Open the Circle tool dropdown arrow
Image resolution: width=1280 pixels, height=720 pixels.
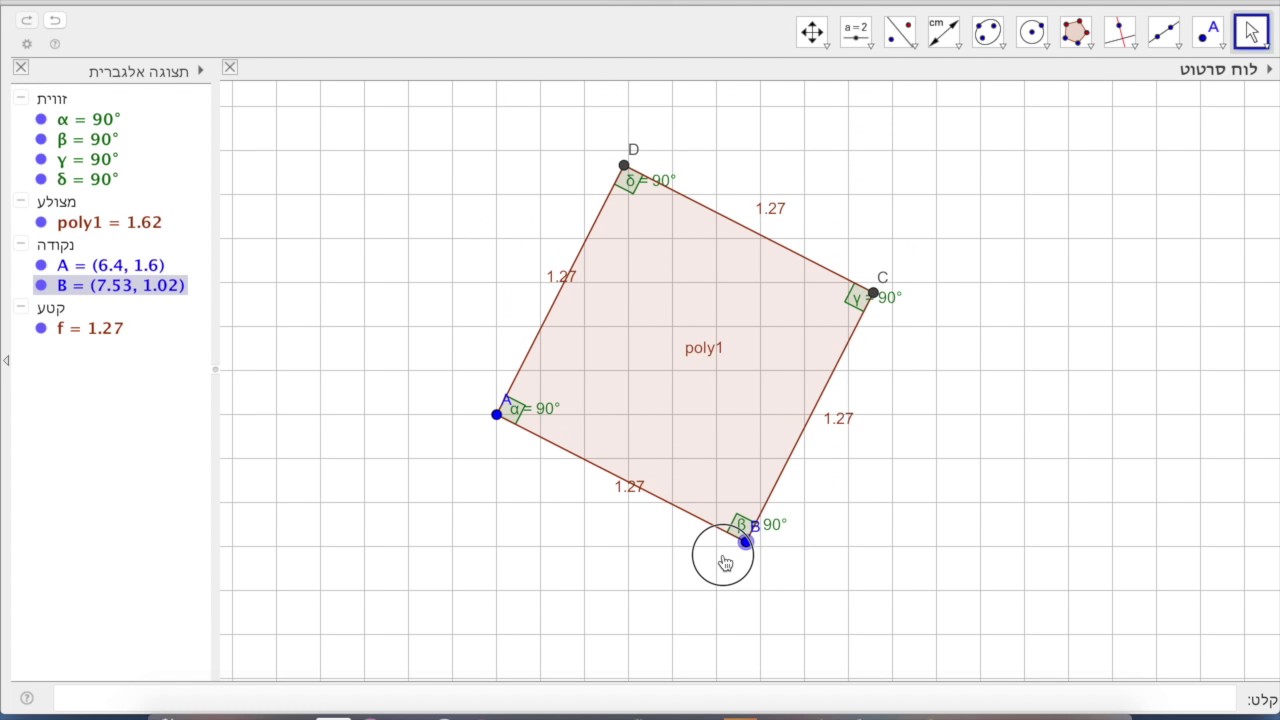[1047, 46]
